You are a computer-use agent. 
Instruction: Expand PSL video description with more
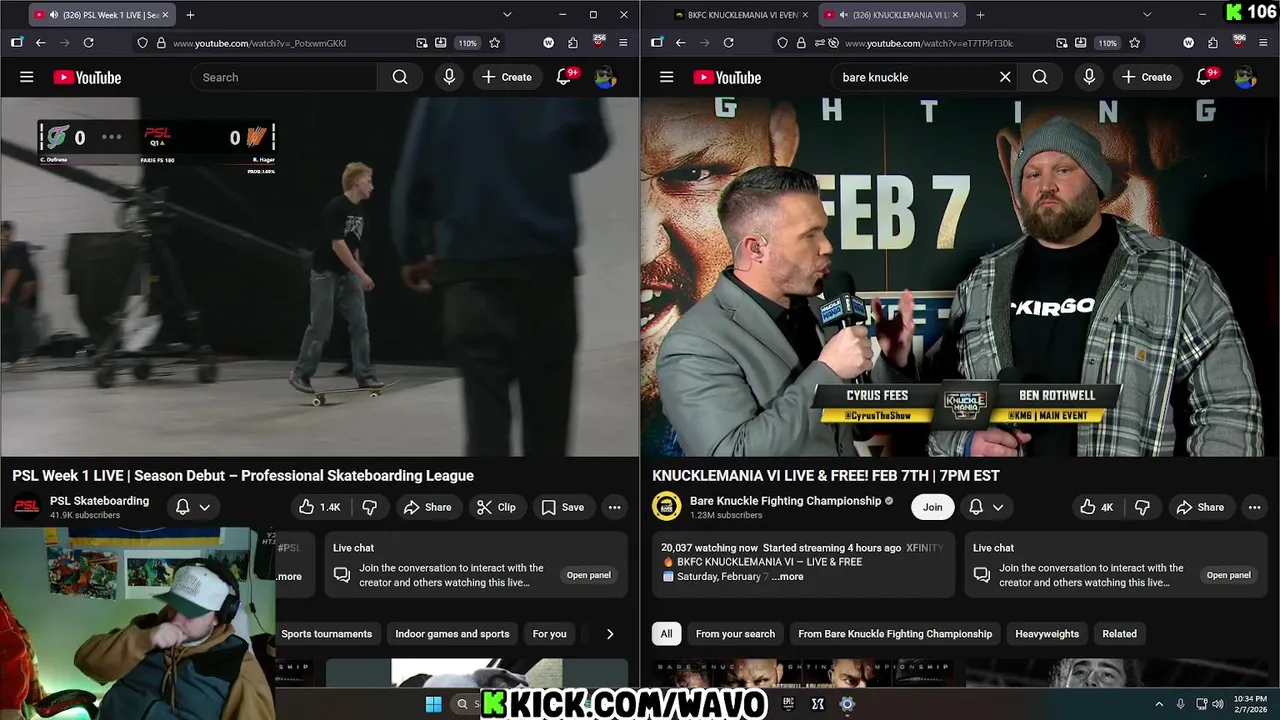(289, 576)
